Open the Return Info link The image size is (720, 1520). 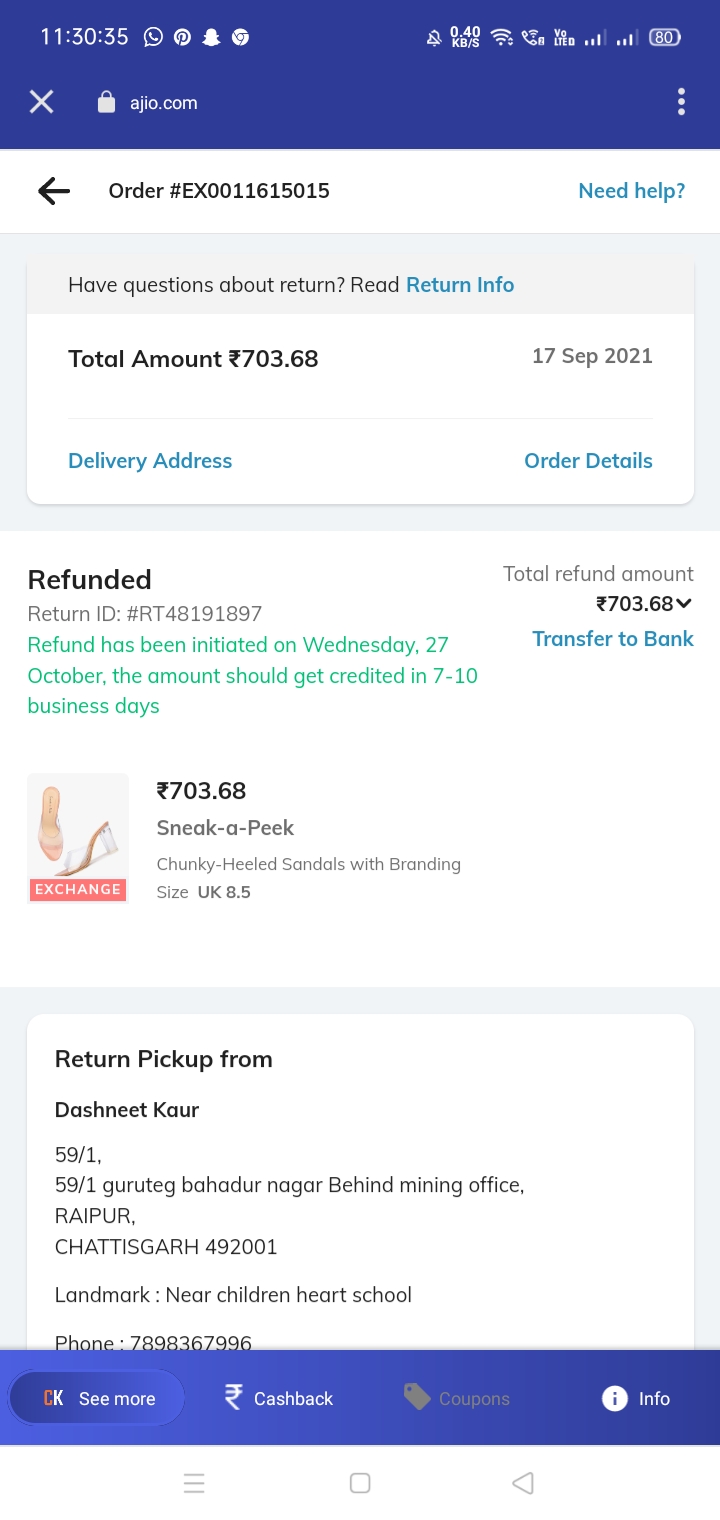460,285
